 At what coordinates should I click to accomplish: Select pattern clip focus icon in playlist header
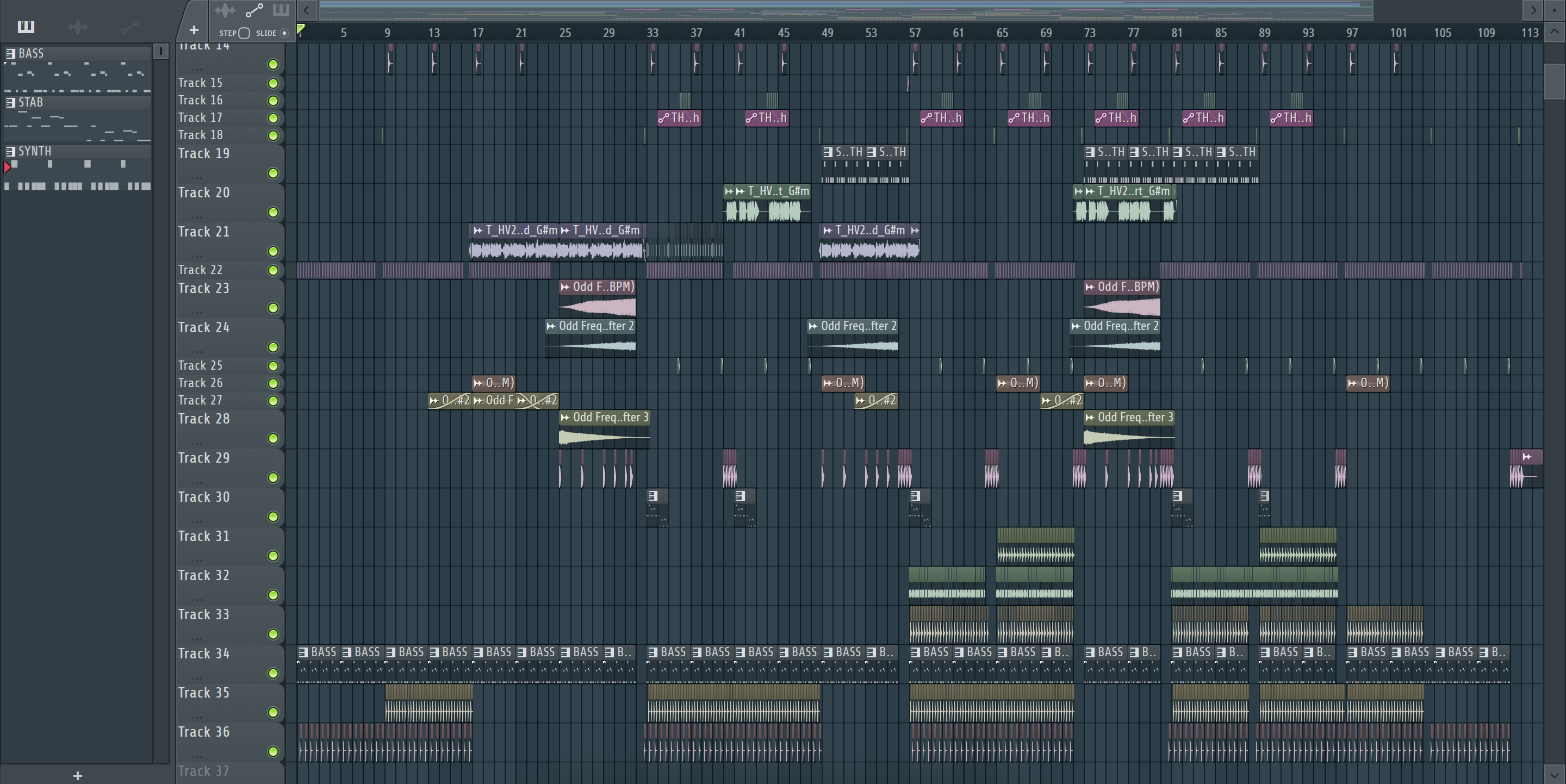tap(281, 10)
